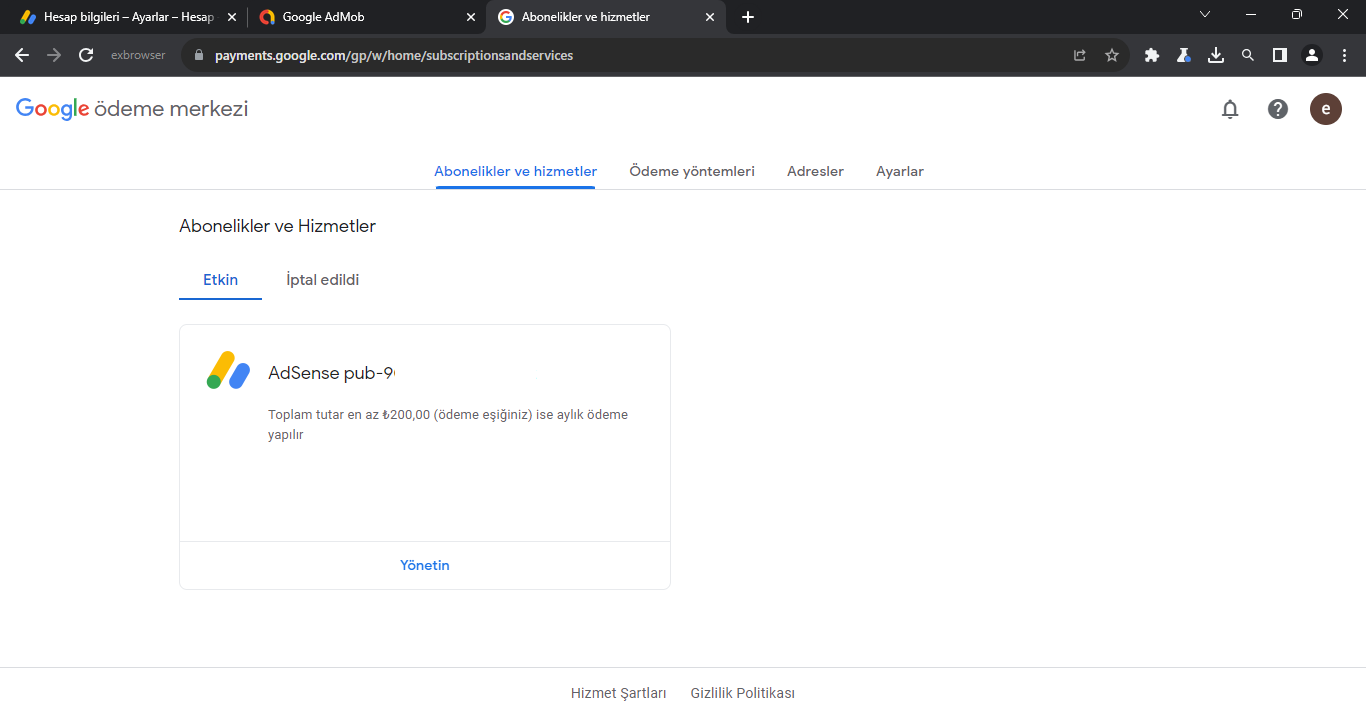Close the Google AdMob tab
Screen dimensions: 1366x720
(x=471, y=17)
